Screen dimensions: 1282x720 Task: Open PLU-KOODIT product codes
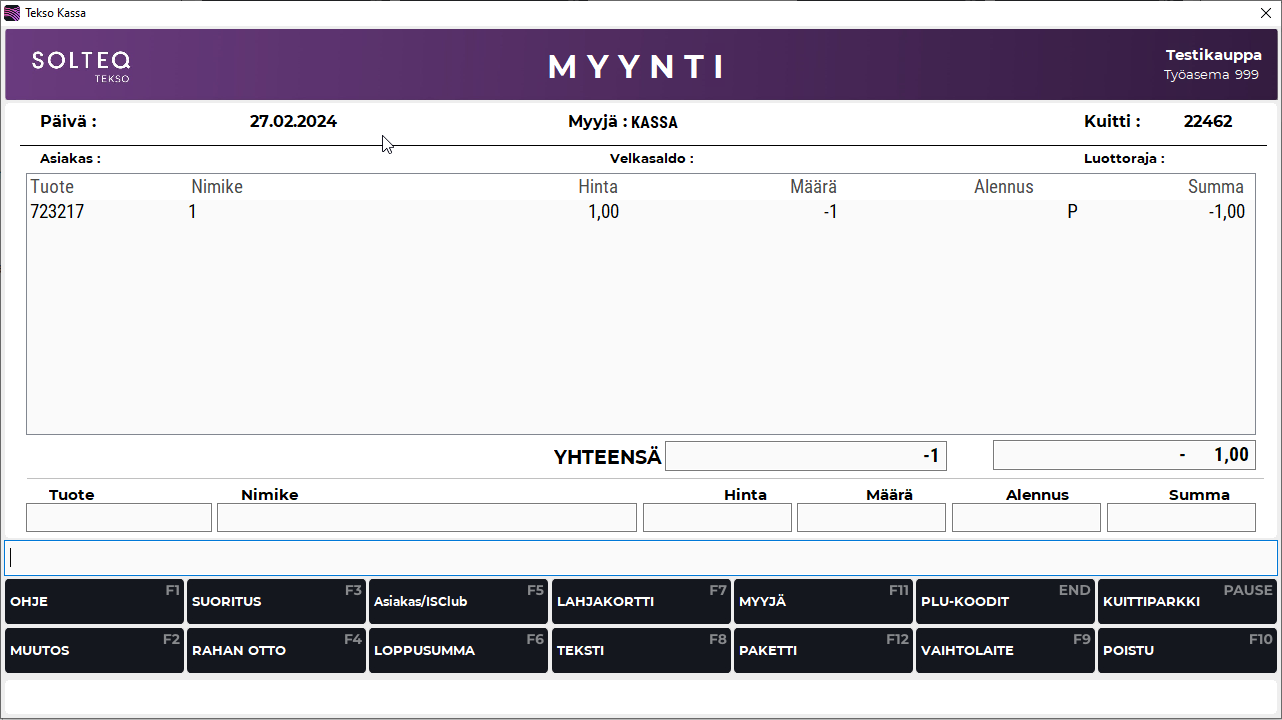(x=1004, y=602)
